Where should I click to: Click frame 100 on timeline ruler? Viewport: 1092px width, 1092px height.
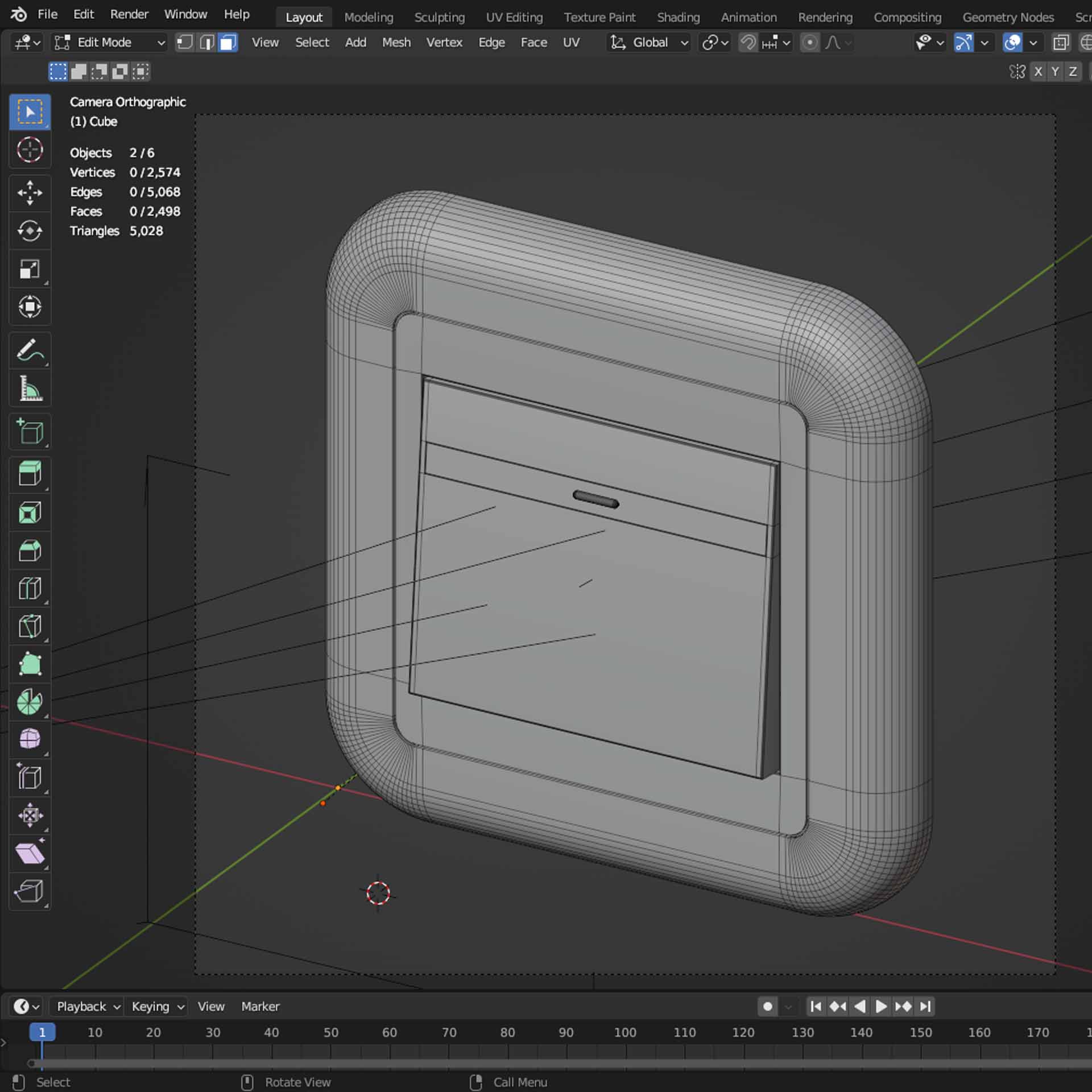click(x=624, y=1032)
